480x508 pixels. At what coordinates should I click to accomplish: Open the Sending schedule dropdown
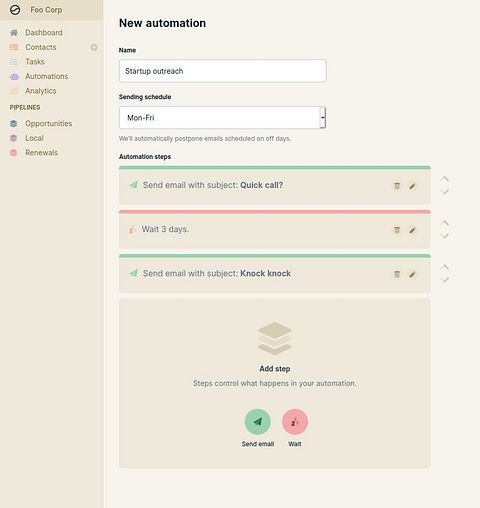(x=222, y=118)
